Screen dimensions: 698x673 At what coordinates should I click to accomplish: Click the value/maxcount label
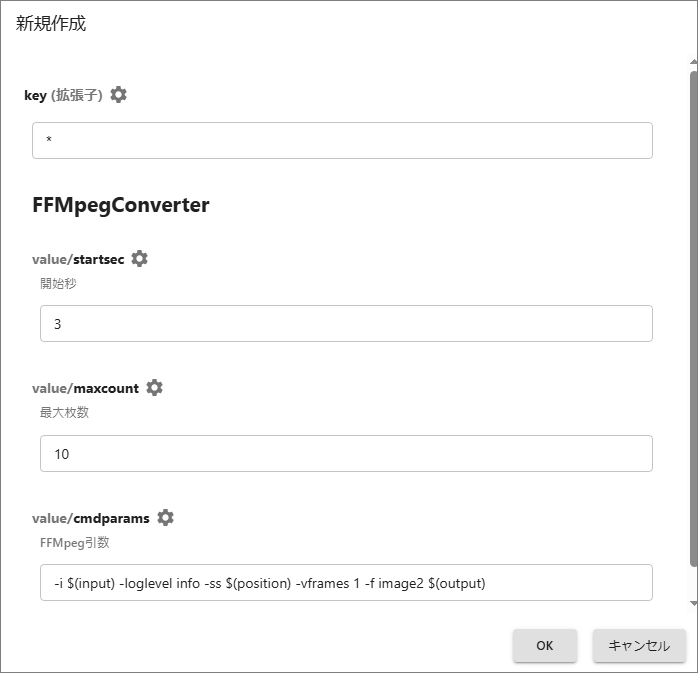pyautogui.click(x=85, y=388)
